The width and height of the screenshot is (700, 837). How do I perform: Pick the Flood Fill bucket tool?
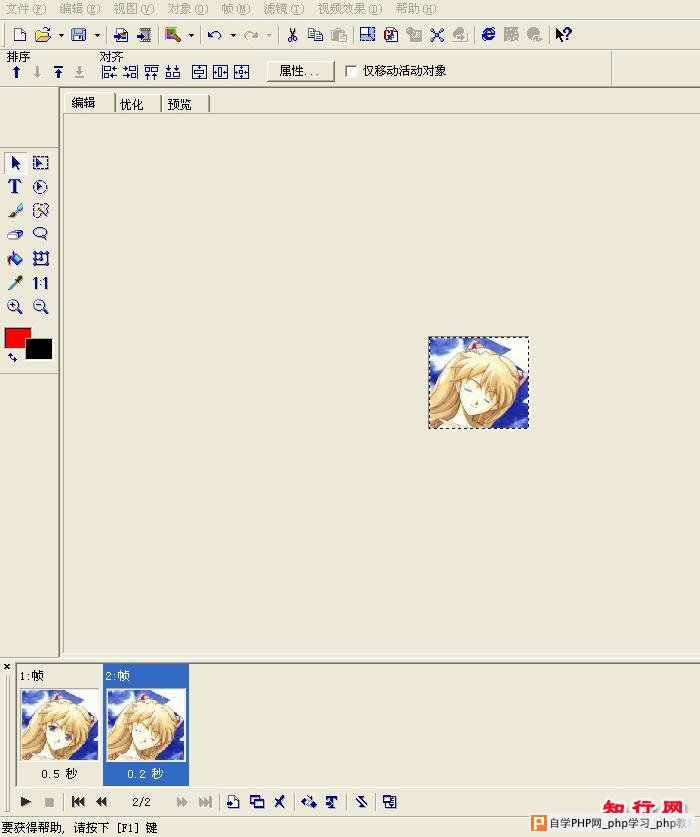(15, 259)
